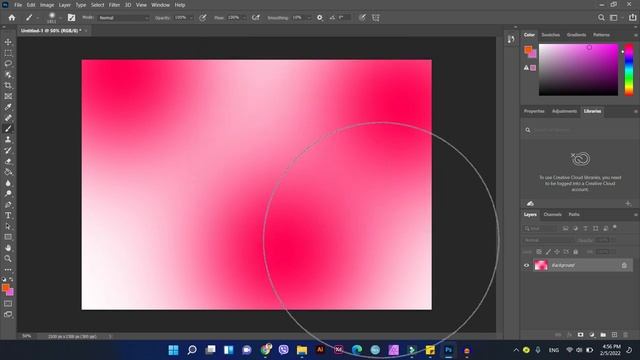
Task: Select the Path Selection tool
Action: 8,226
